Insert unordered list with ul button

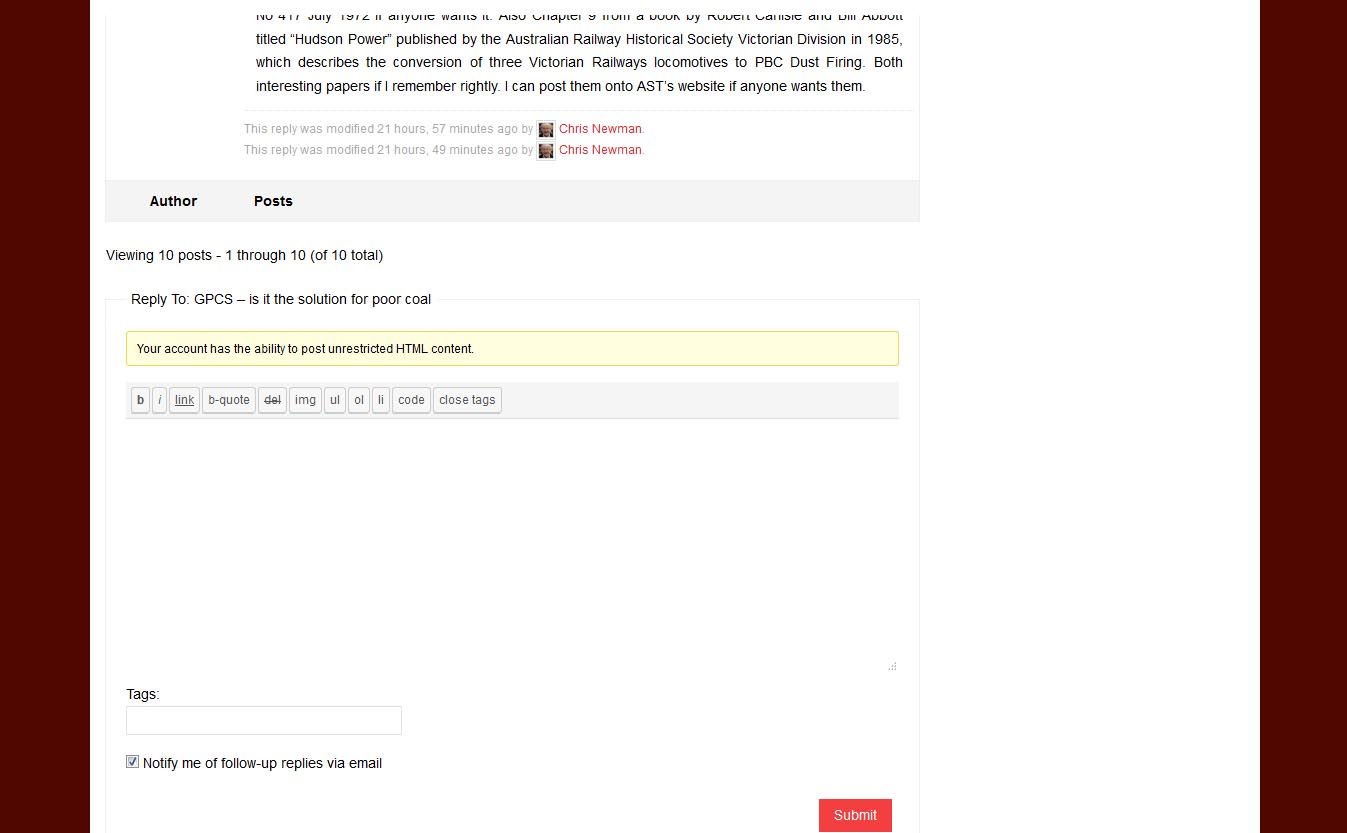(334, 400)
